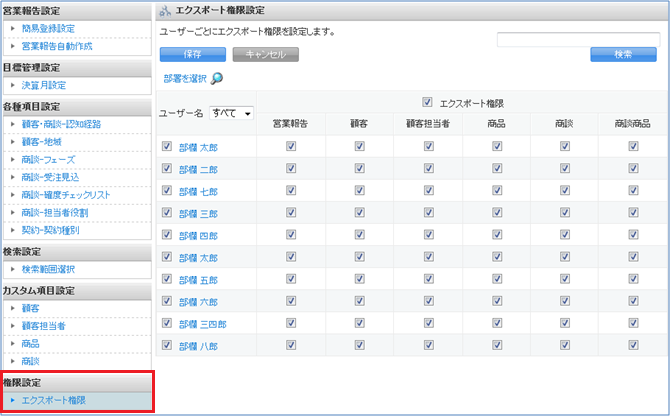Select エクスポート権限 menu item in sidebar
This screenshot has height=416, width=670.
[x=53, y=400]
